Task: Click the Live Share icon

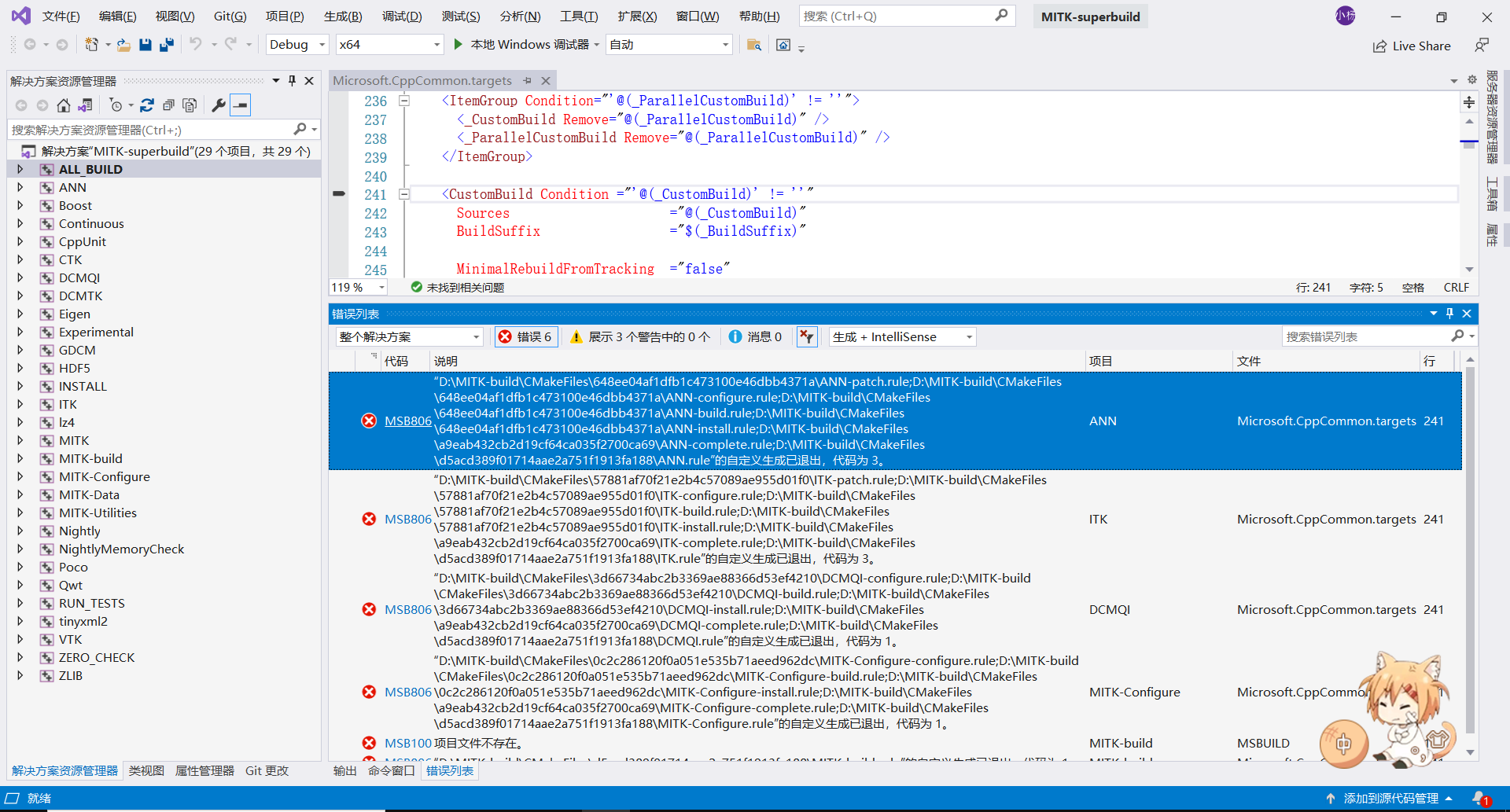Action: [x=1380, y=46]
